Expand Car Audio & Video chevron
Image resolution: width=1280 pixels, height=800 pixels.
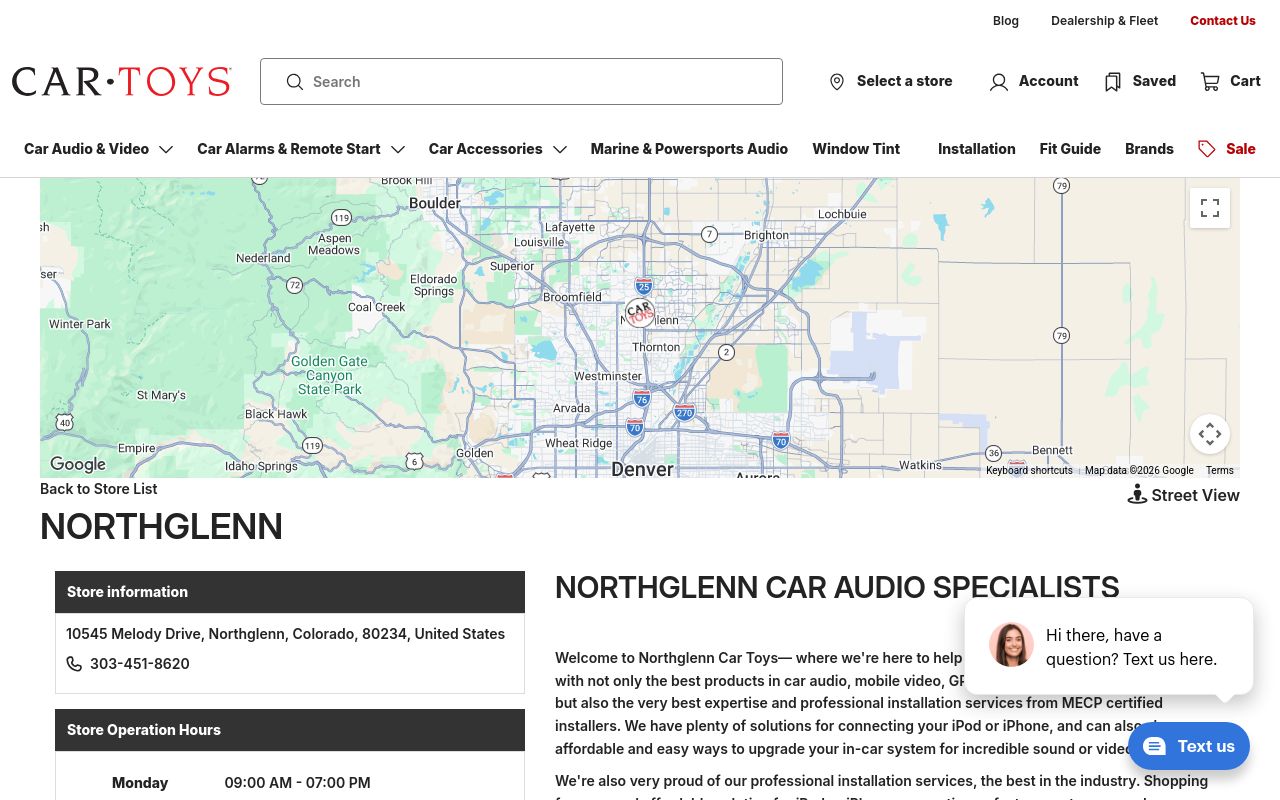166,149
